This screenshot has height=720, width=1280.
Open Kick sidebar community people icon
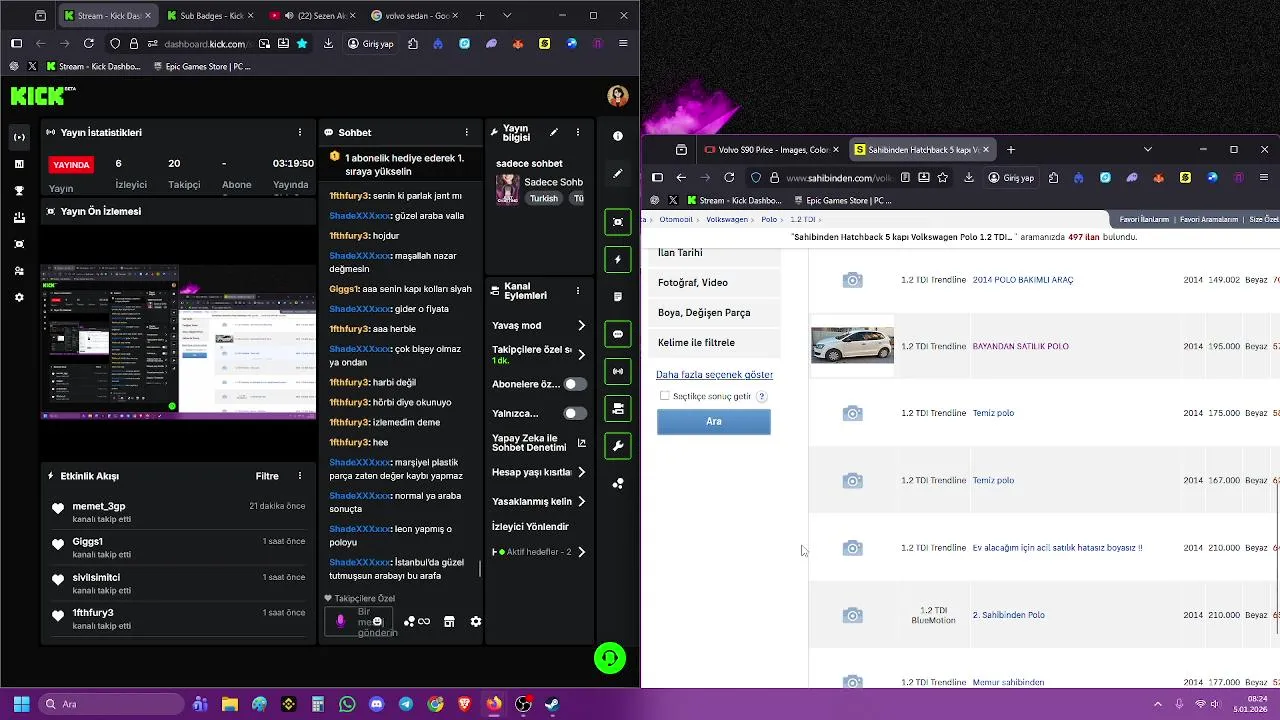[19, 271]
